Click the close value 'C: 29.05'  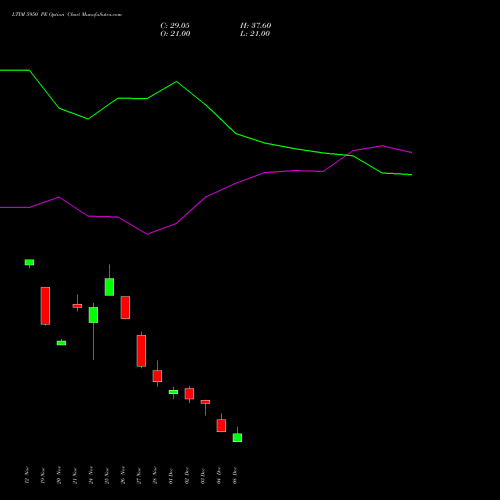[x=175, y=26]
